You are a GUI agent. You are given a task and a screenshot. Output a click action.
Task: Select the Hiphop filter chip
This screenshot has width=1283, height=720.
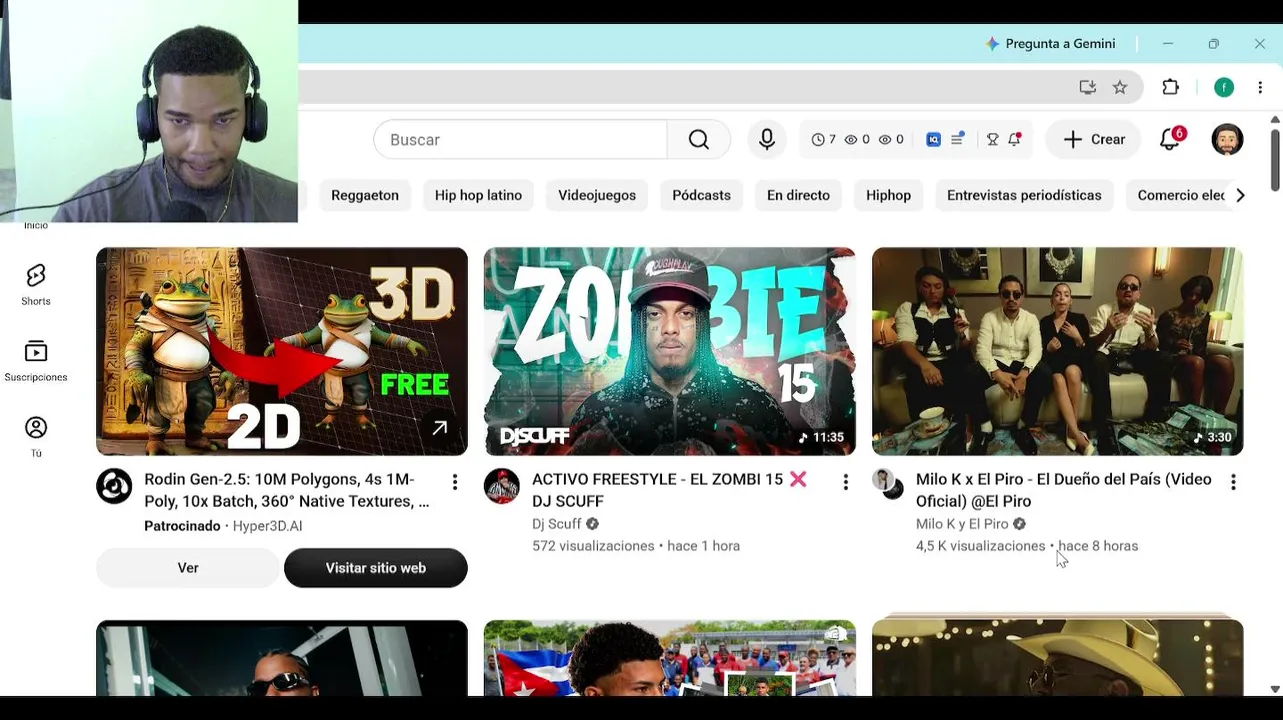888,195
